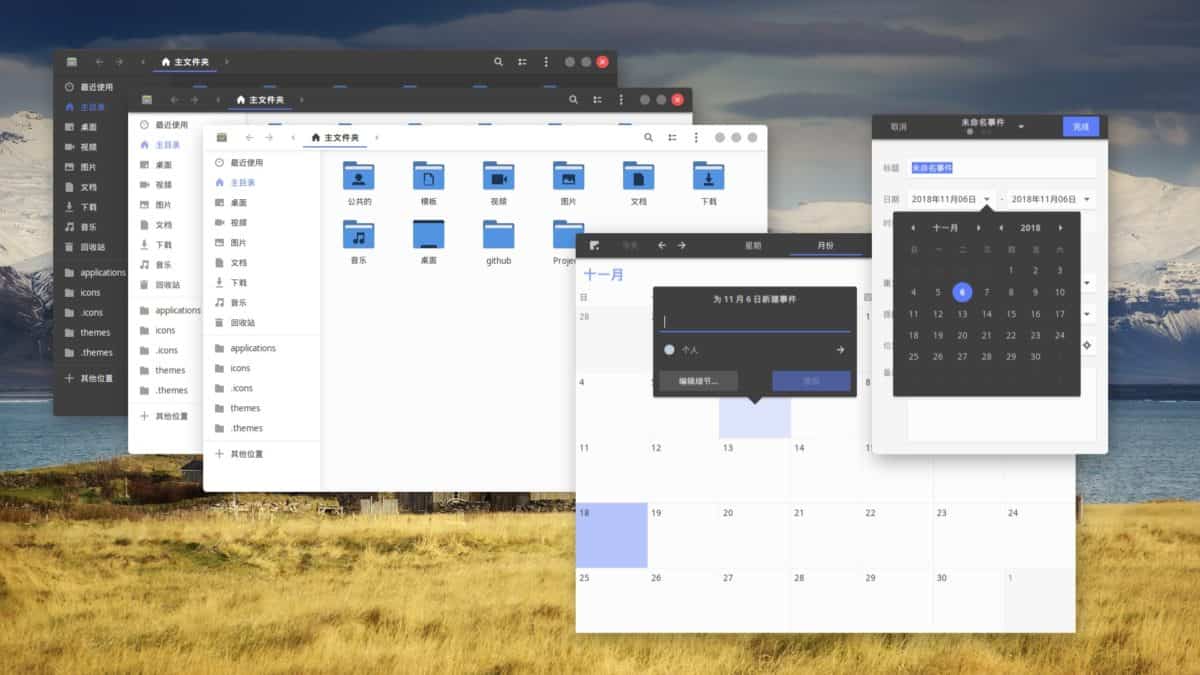Screen dimensions: 1200x675
Task: Go forward using the Calendar's right arrow
Action: [x=683, y=245]
